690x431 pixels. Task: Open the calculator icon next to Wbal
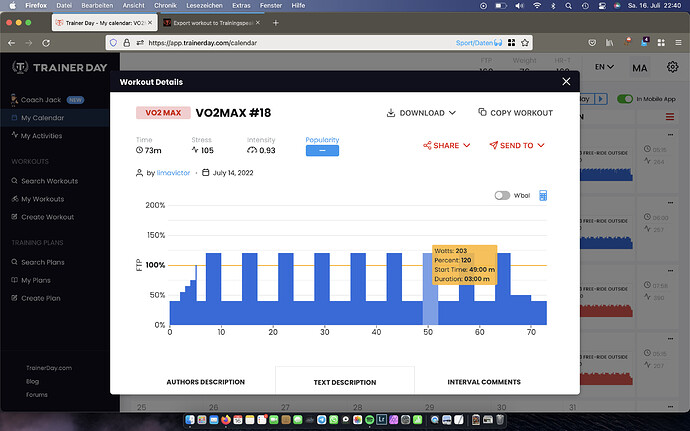pyautogui.click(x=543, y=195)
